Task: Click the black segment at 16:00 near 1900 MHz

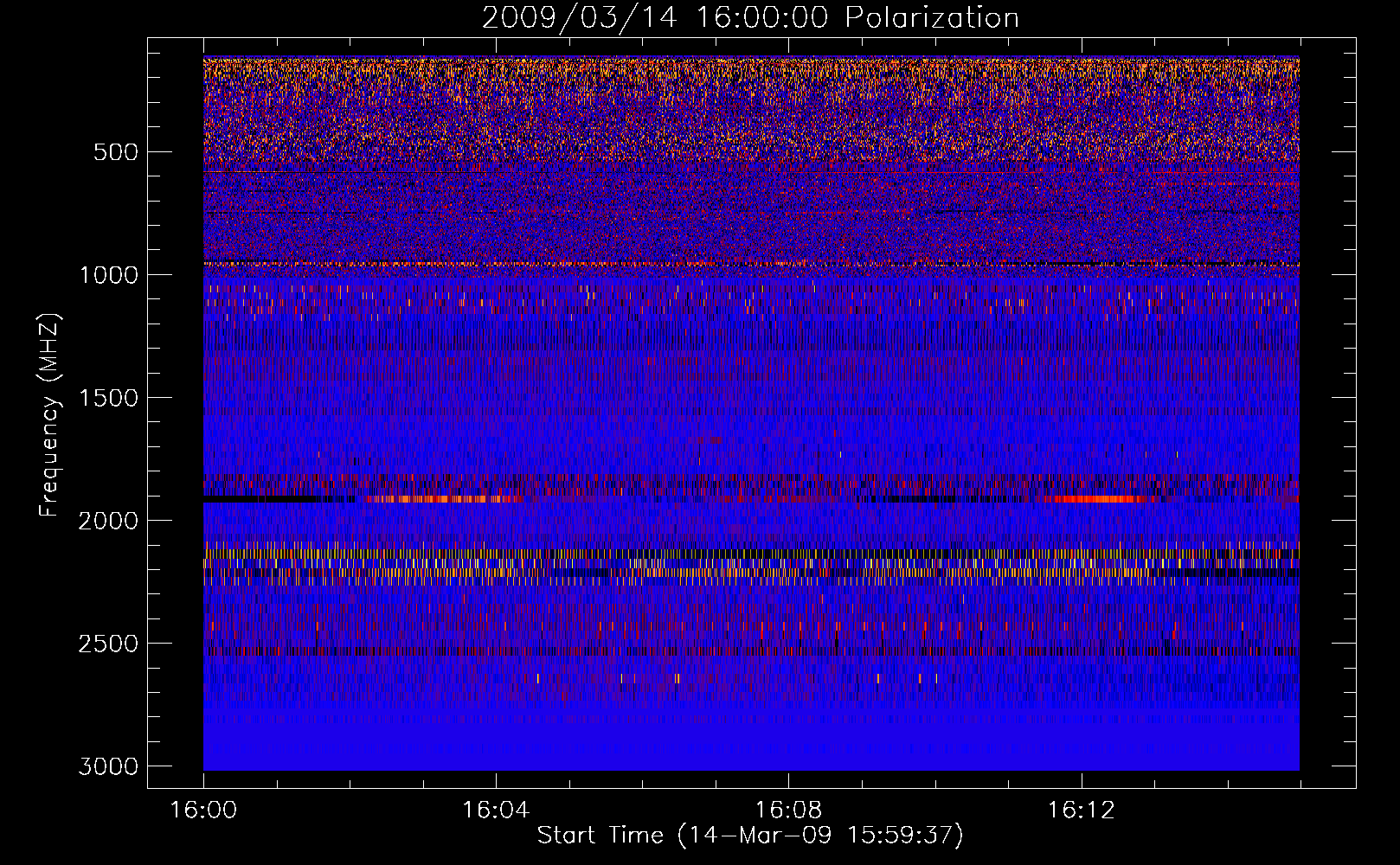Action: pos(261,499)
